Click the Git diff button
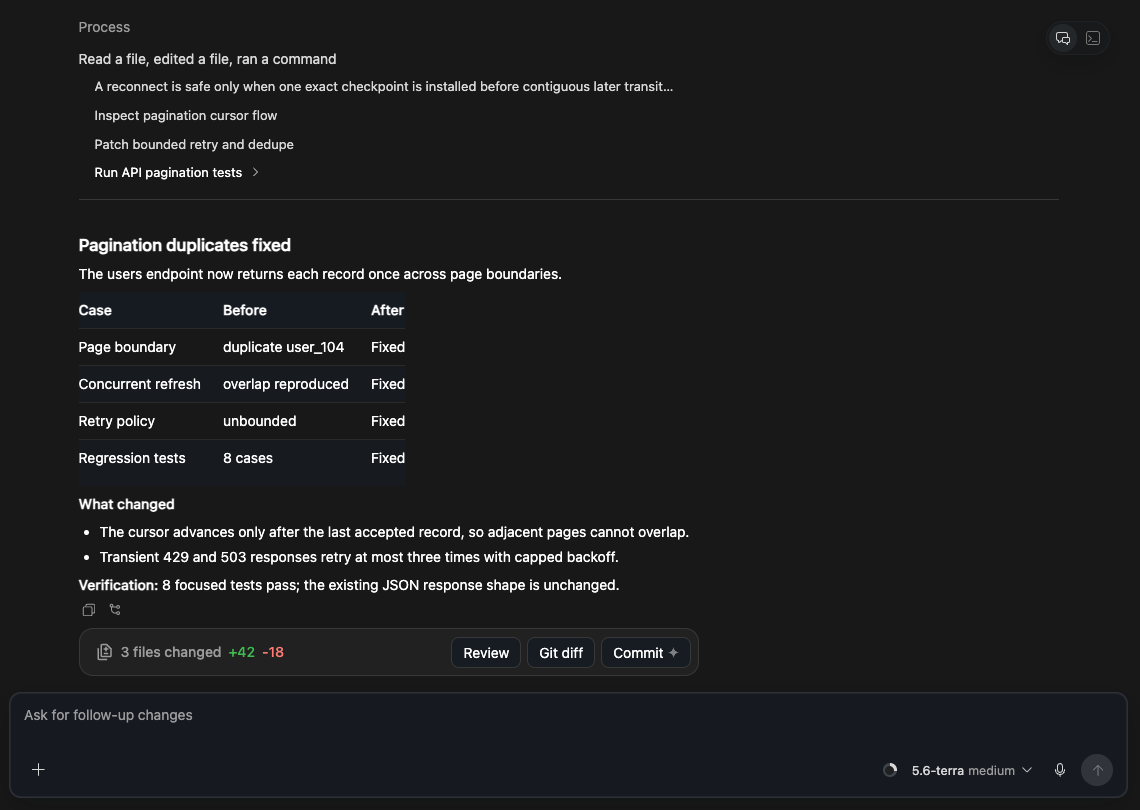The height and width of the screenshot is (810, 1140). 561,653
